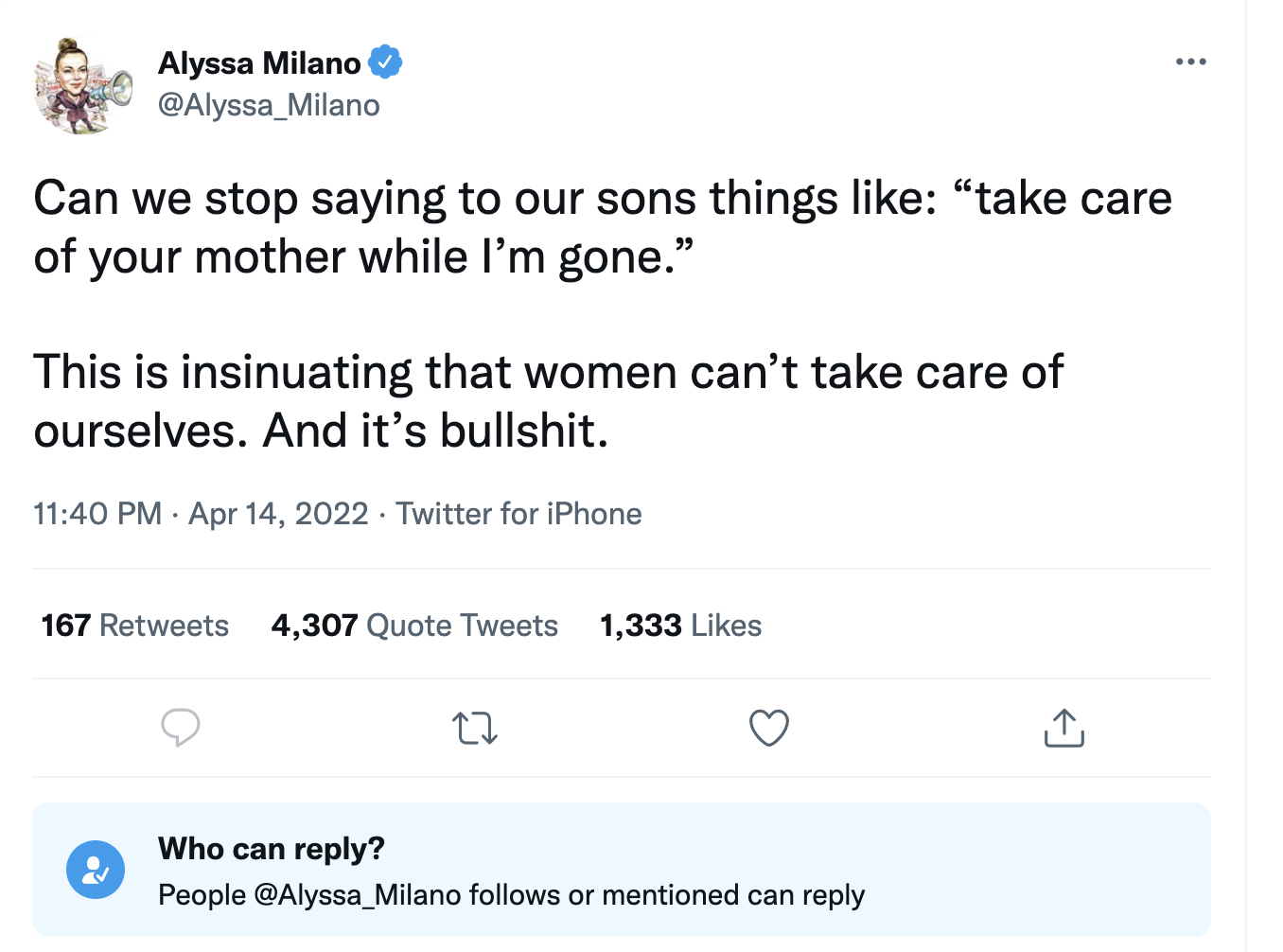Like the tweet with the heart icon
Viewport: 1283px width, 952px height.
[x=768, y=728]
